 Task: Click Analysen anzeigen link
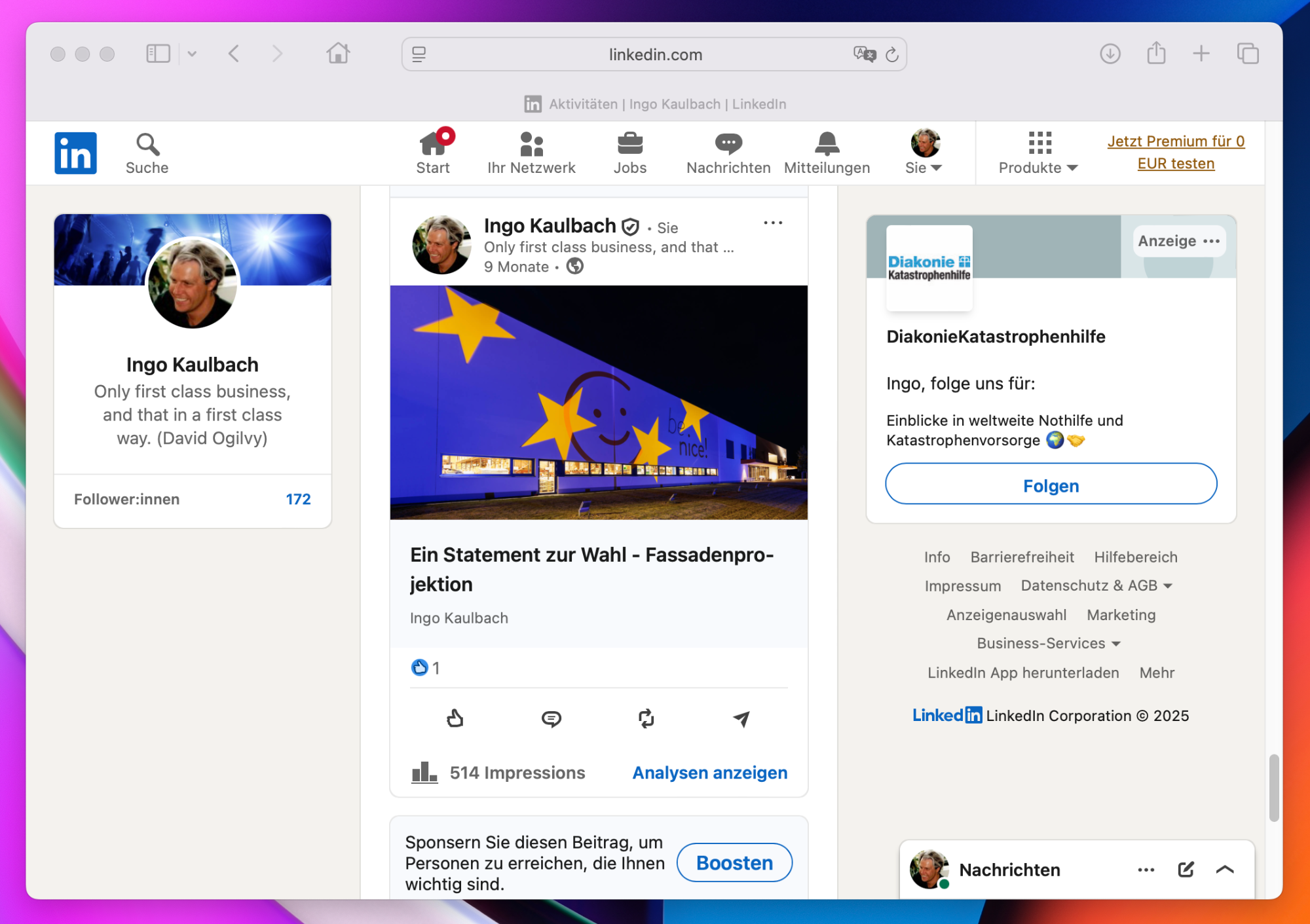coord(709,773)
